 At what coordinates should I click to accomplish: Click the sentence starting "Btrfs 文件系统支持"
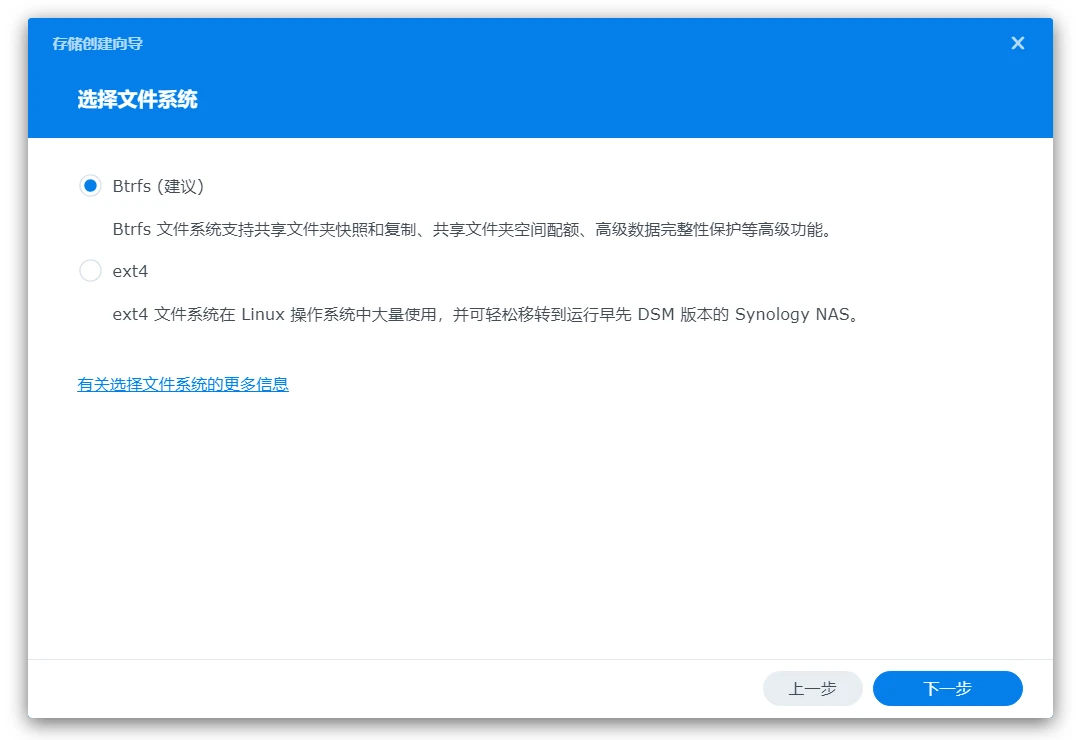pyautogui.click(x=472, y=229)
